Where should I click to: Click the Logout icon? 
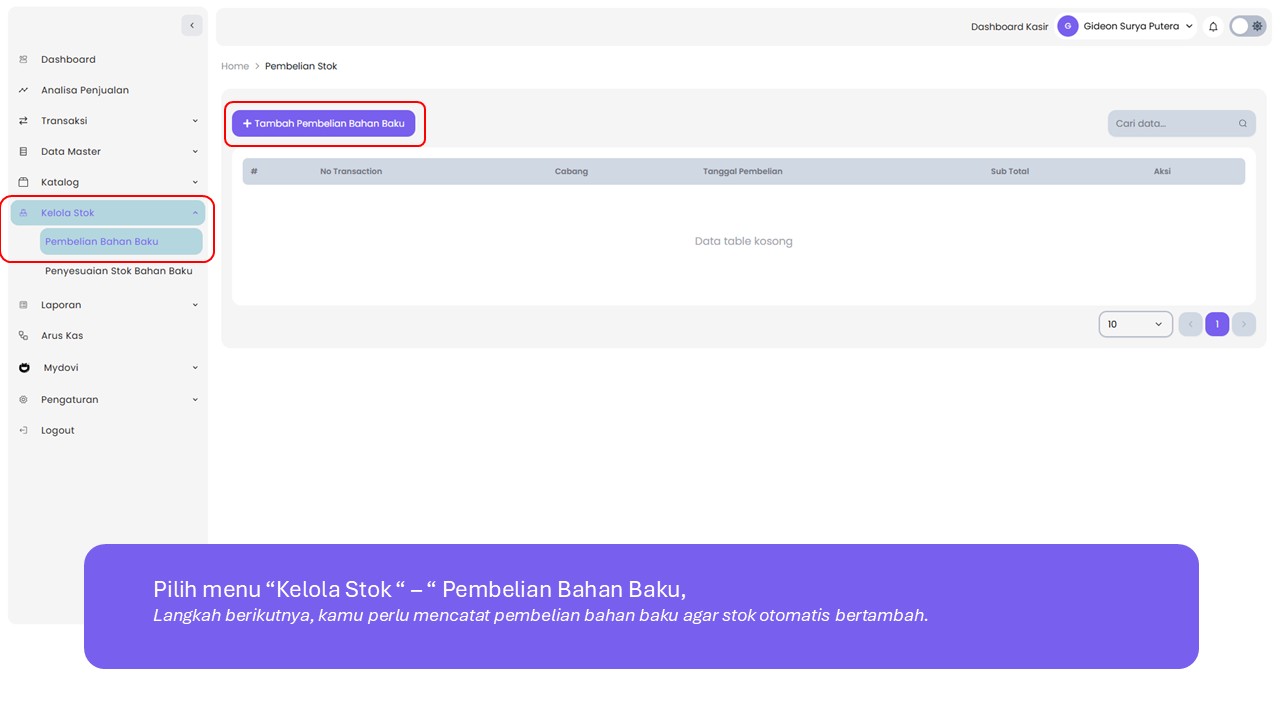23,430
